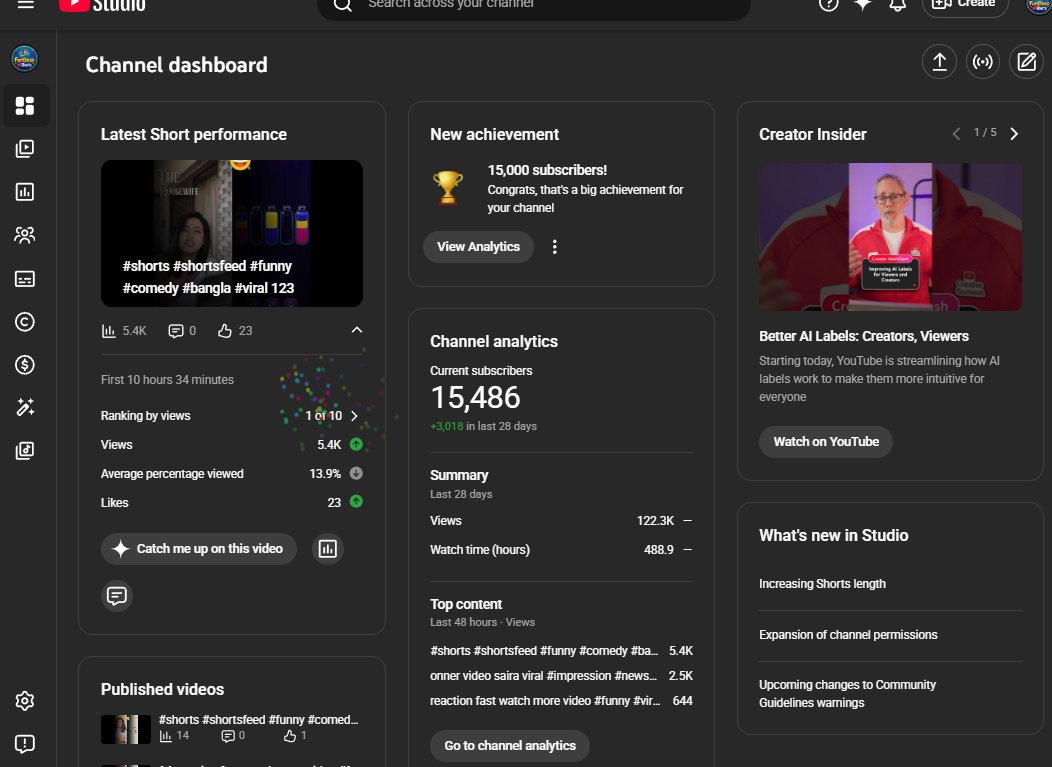Viewport: 1052px width, 767px height.
Task: Open Customization magic wand sidebar item
Action: 25,407
